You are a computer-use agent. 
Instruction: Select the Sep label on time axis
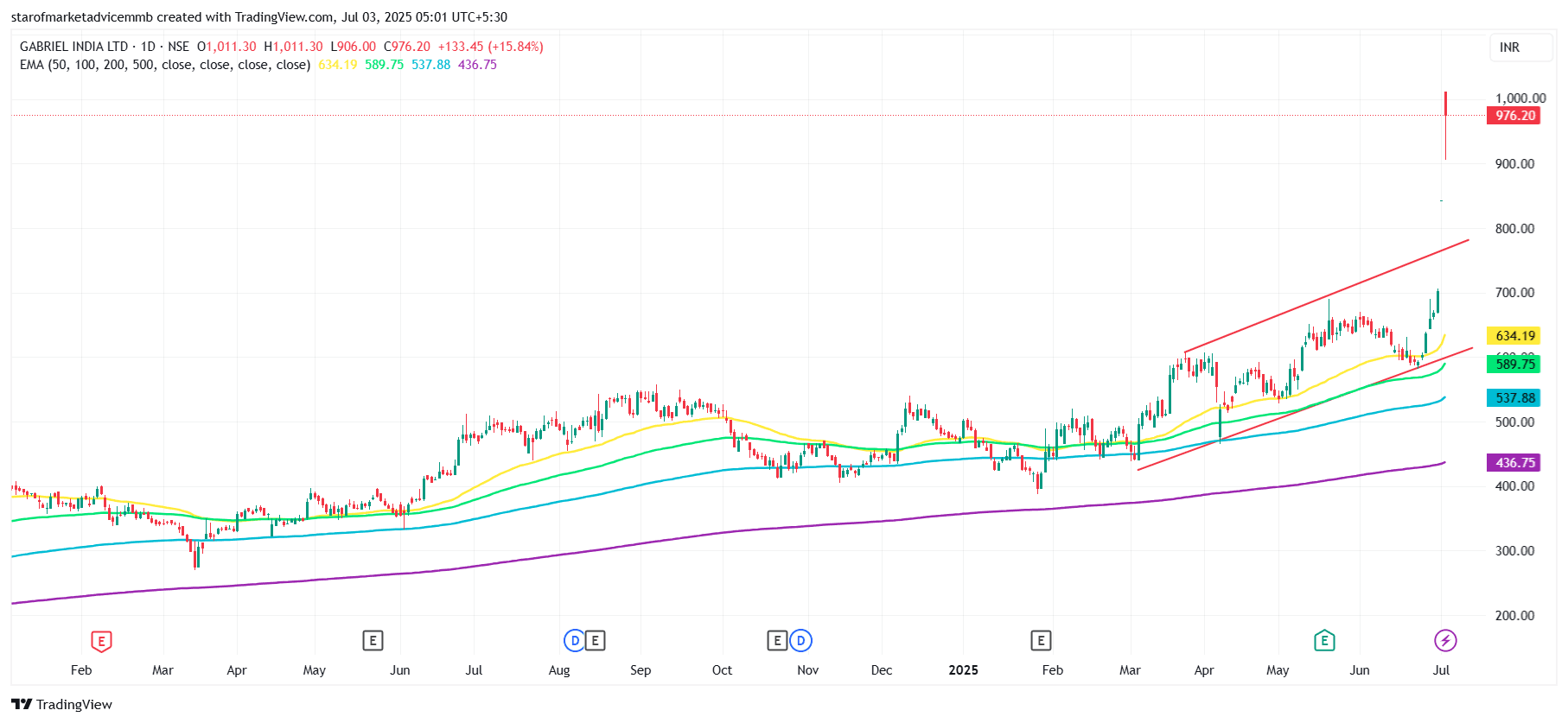(x=641, y=670)
